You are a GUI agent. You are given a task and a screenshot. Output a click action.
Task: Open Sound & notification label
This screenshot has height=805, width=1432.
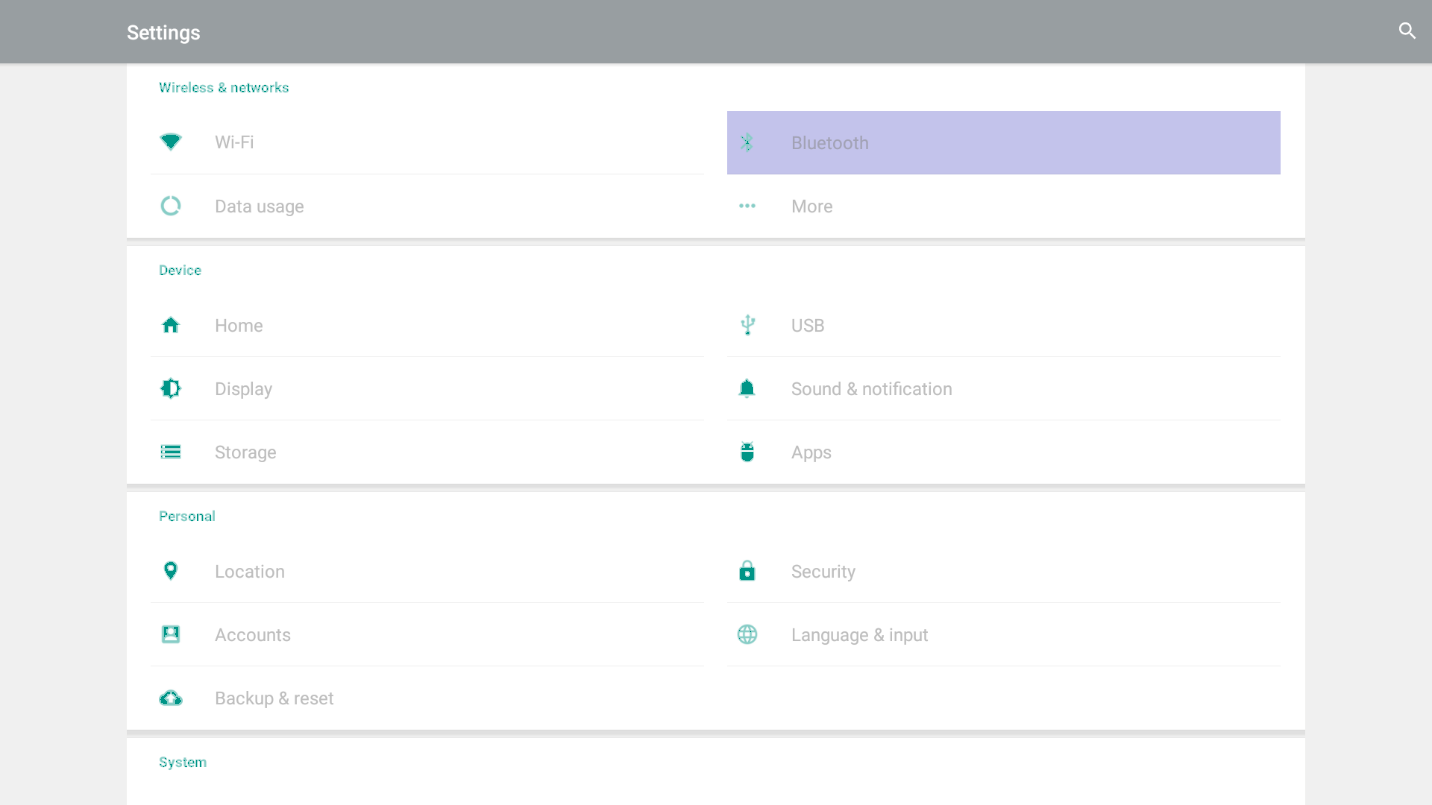point(872,389)
